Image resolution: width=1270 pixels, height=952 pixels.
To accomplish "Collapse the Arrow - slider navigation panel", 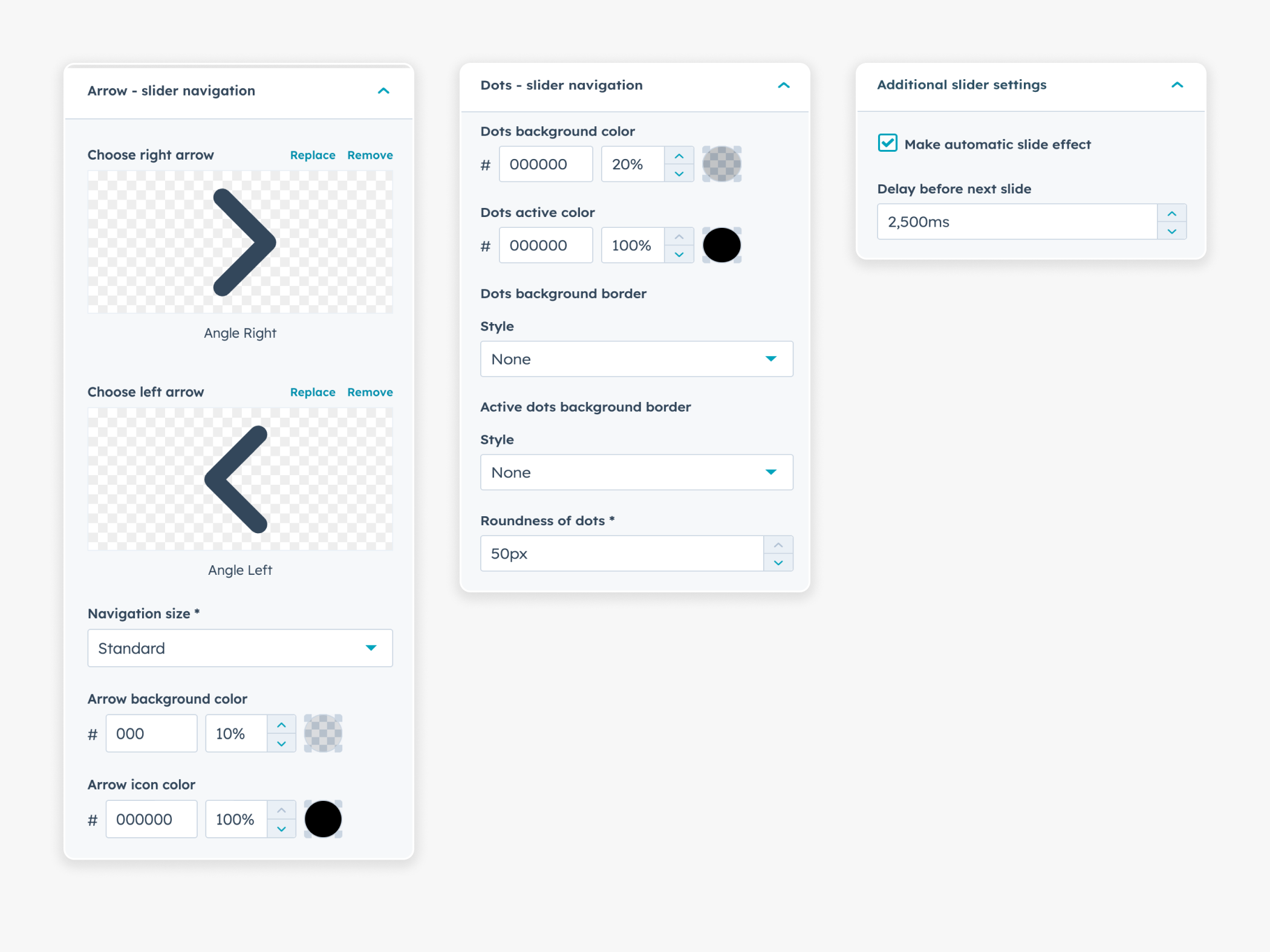I will [383, 91].
